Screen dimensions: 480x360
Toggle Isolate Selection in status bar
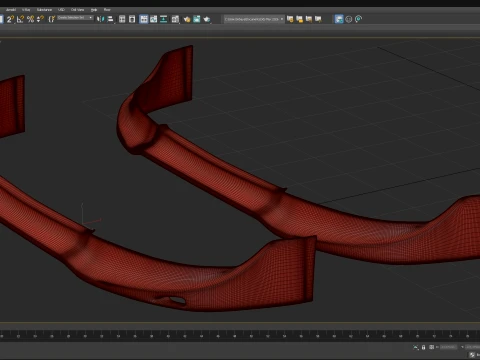pyautogui.click(x=416, y=347)
